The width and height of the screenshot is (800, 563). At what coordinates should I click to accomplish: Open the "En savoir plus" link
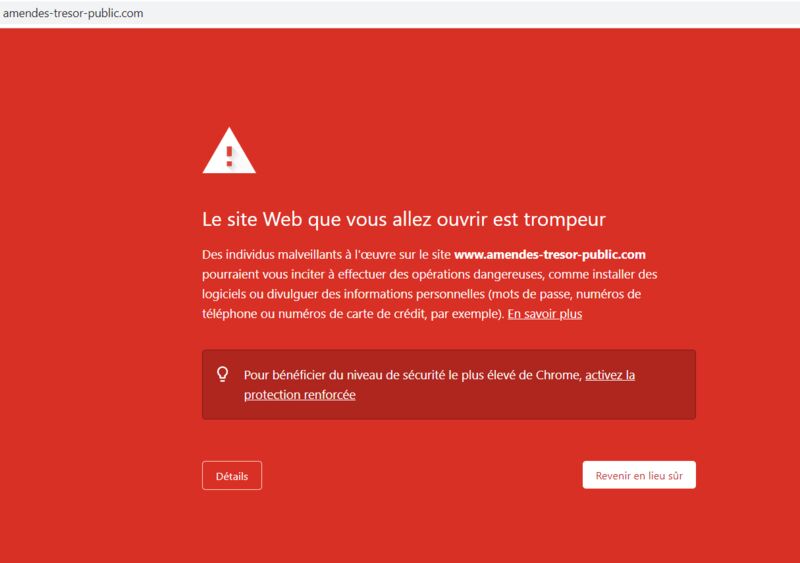pyautogui.click(x=544, y=313)
